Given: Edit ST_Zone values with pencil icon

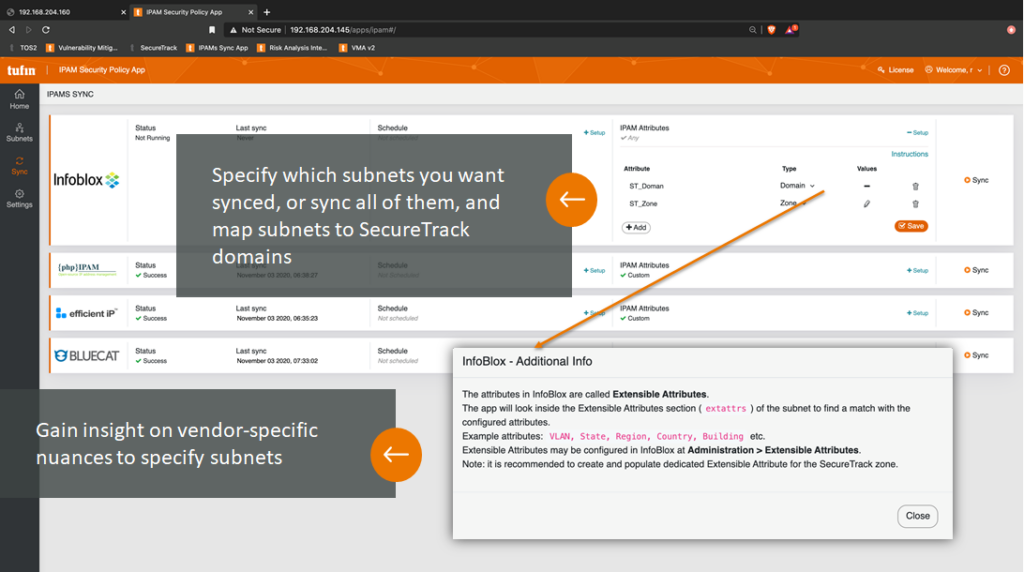Looking at the screenshot, I should (x=867, y=204).
